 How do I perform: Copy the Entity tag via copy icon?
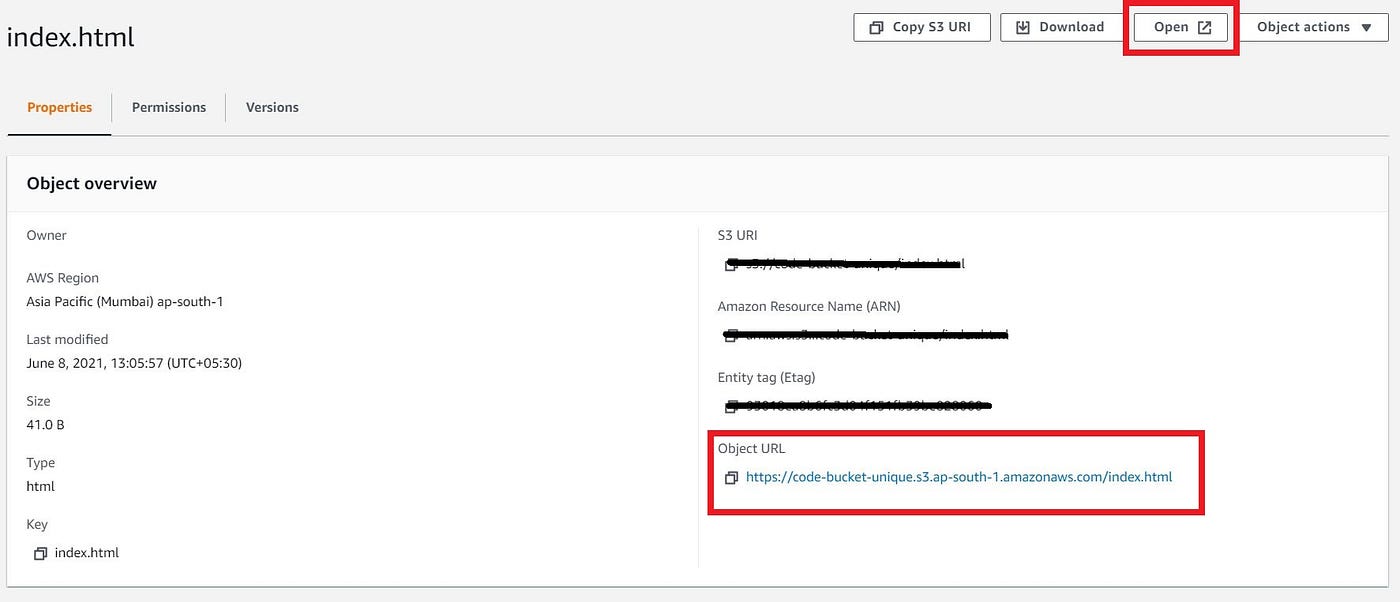731,406
